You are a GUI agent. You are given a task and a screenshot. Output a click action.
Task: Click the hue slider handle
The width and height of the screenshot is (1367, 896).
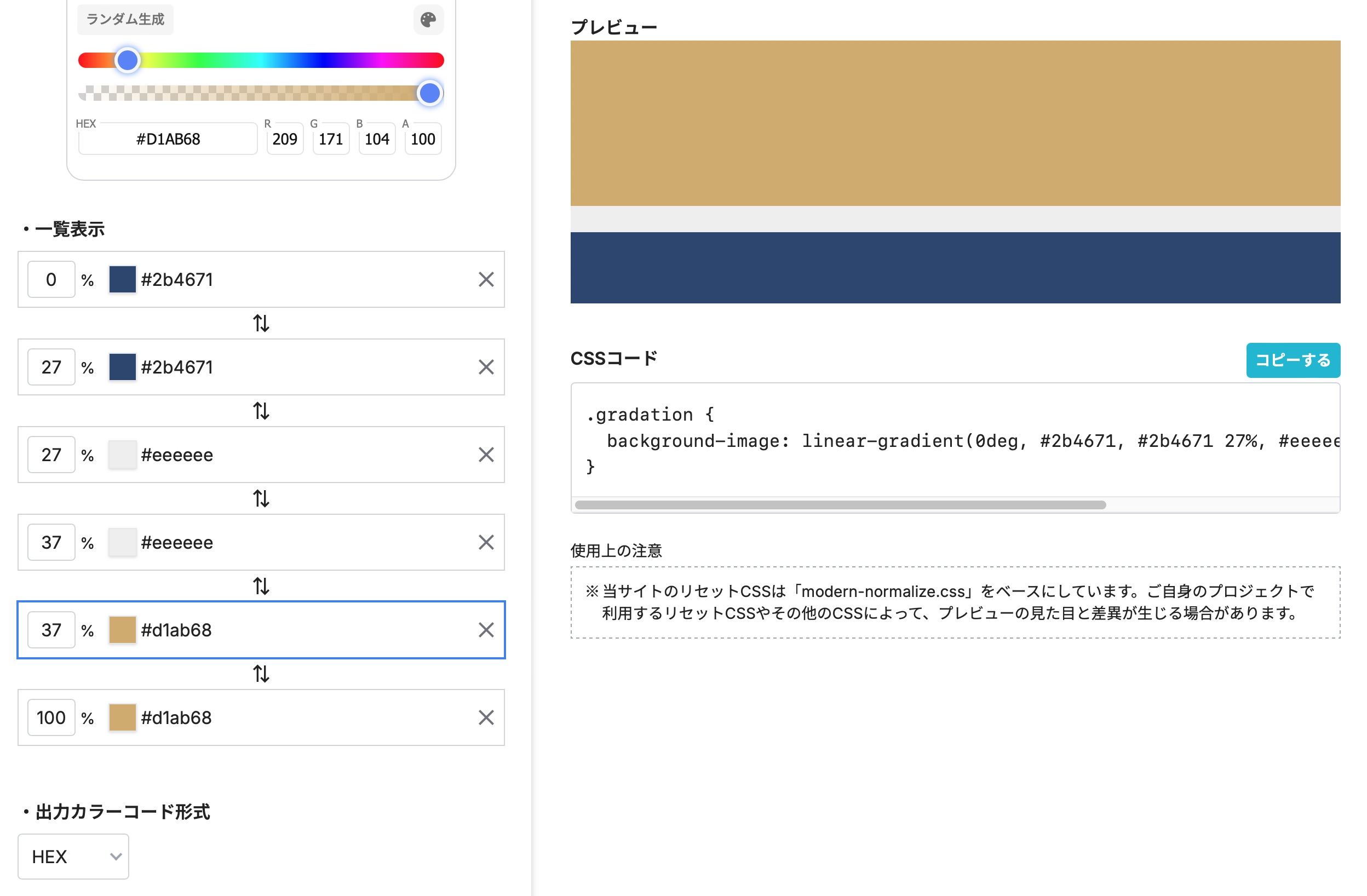(128, 60)
